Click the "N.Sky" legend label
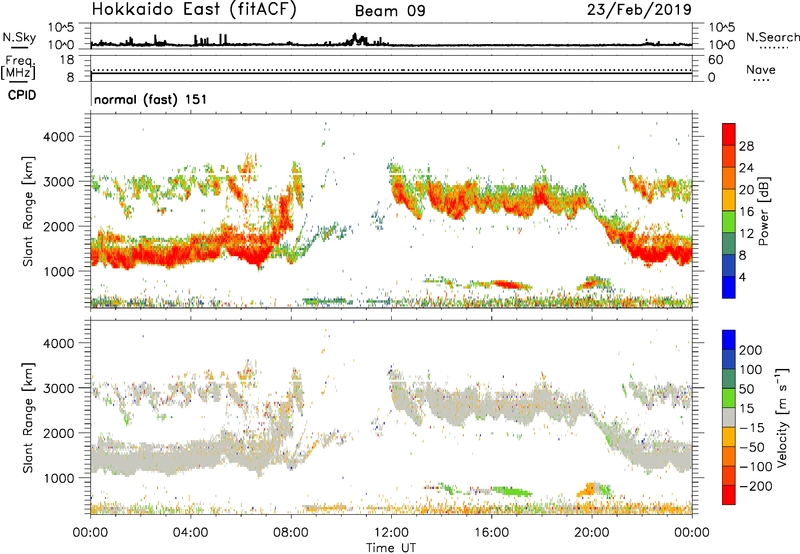This screenshot has width=800, height=554. click(19, 37)
